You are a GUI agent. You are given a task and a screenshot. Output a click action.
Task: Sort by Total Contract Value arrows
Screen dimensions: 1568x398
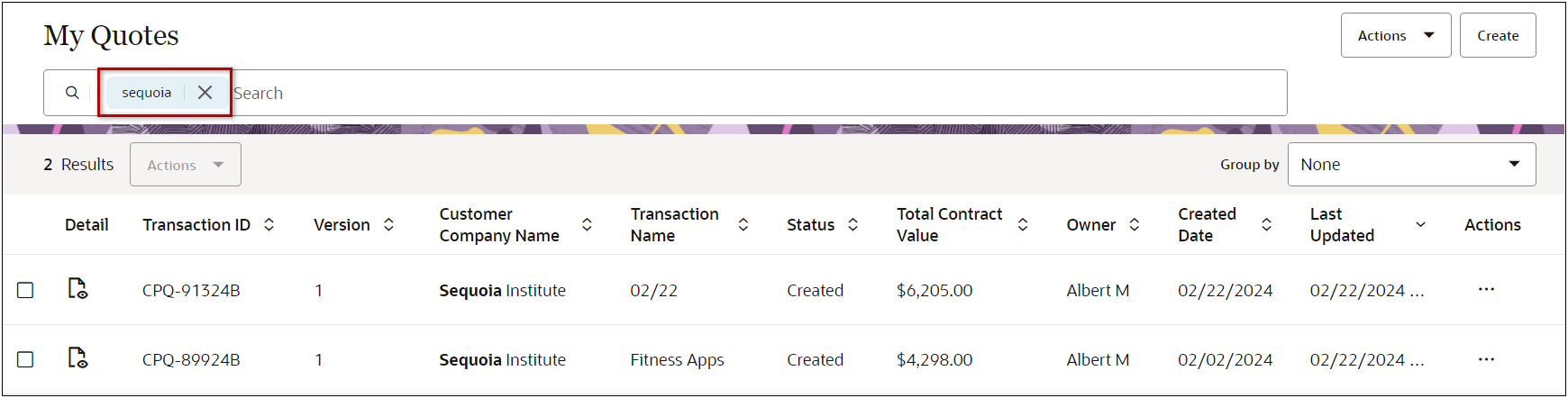point(1023,225)
